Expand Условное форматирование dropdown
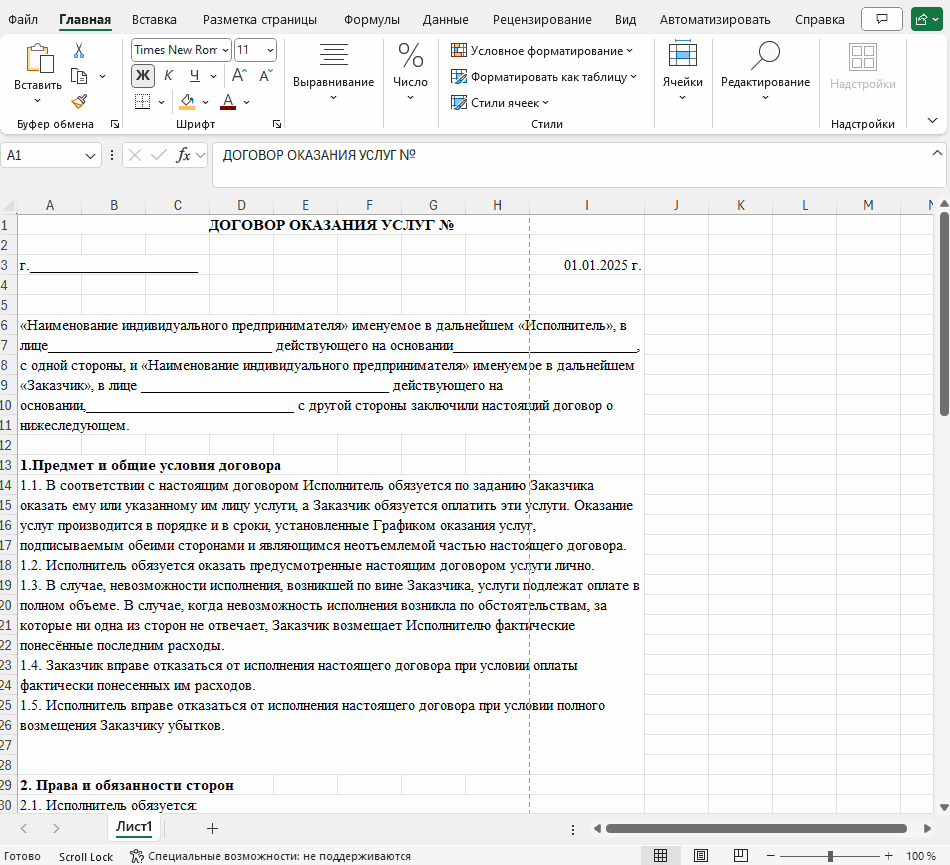Viewport: 950px width, 865px height. (542, 50)
